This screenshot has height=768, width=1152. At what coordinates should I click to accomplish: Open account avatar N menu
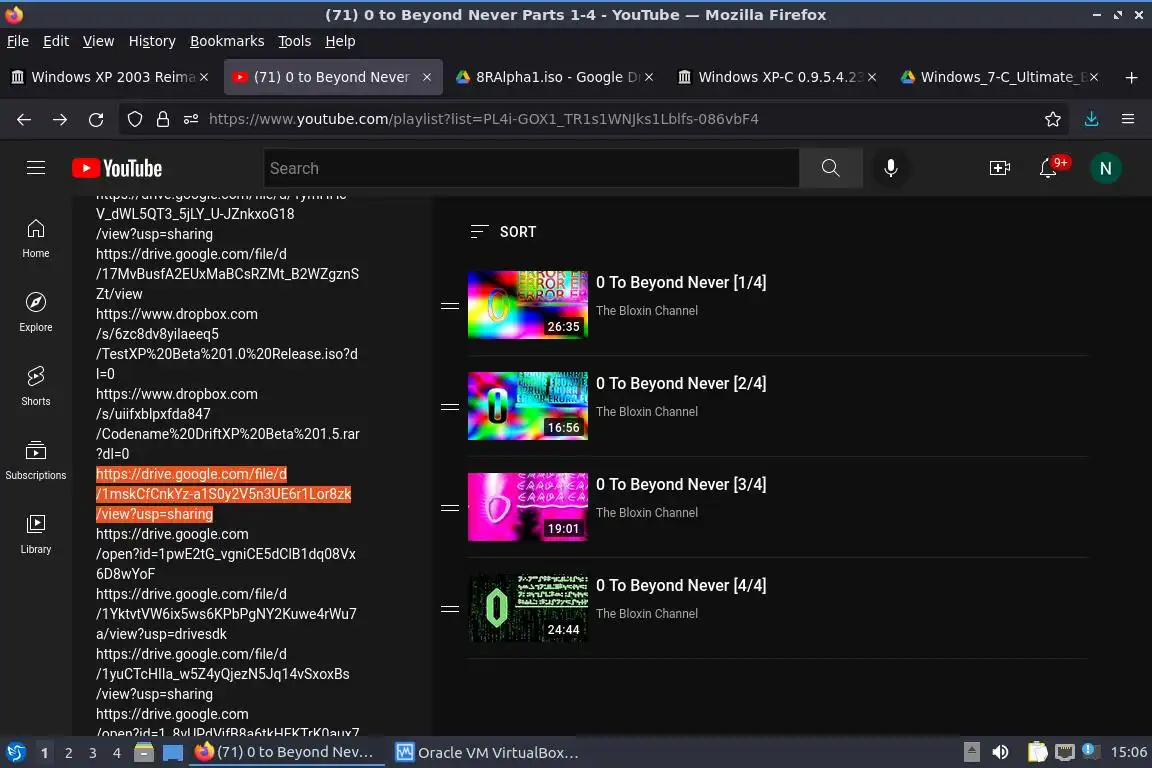tap(1105, 168)
